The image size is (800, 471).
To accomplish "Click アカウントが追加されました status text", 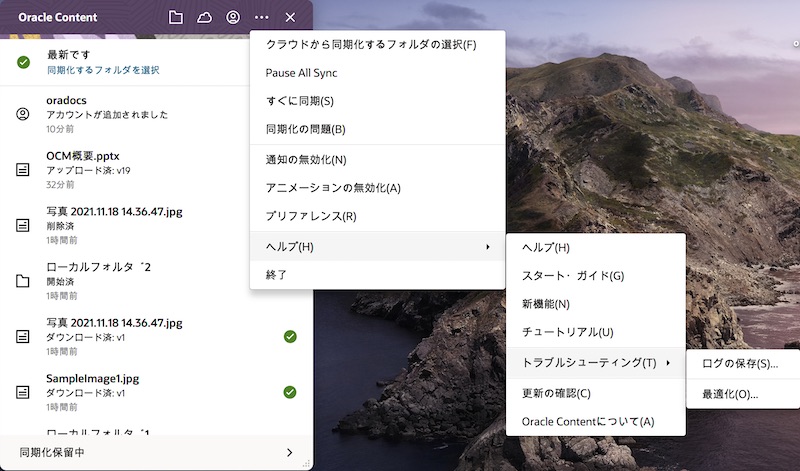I will 107,115.
